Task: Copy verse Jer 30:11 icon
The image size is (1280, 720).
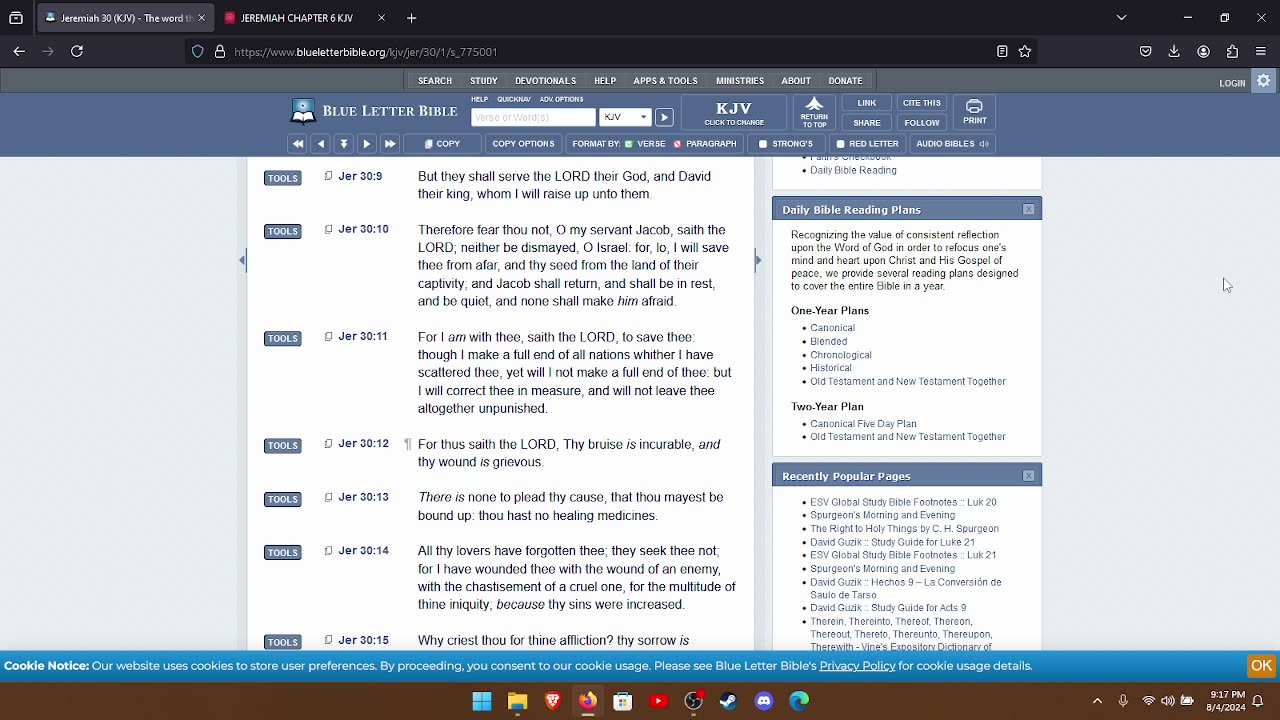Action: click(328, 336)
